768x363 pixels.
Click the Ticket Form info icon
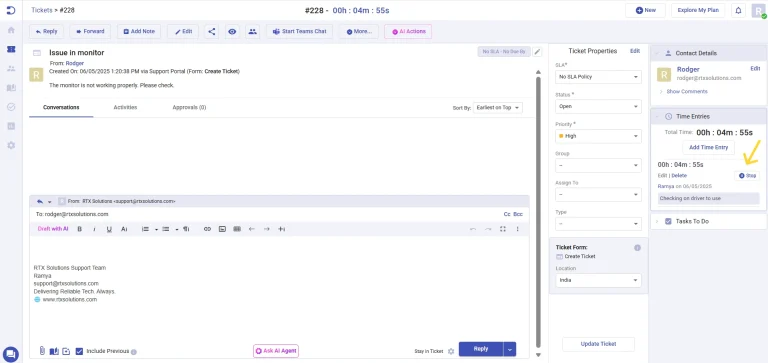pyautogui.click(x=637, y=248)
